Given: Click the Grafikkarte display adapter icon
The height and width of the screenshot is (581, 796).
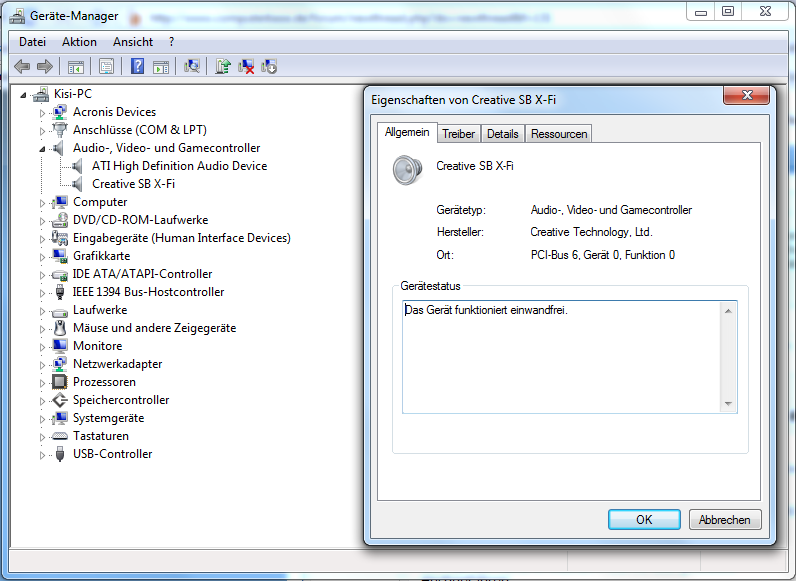Looking at the screenshot, I should click(60, 256).
